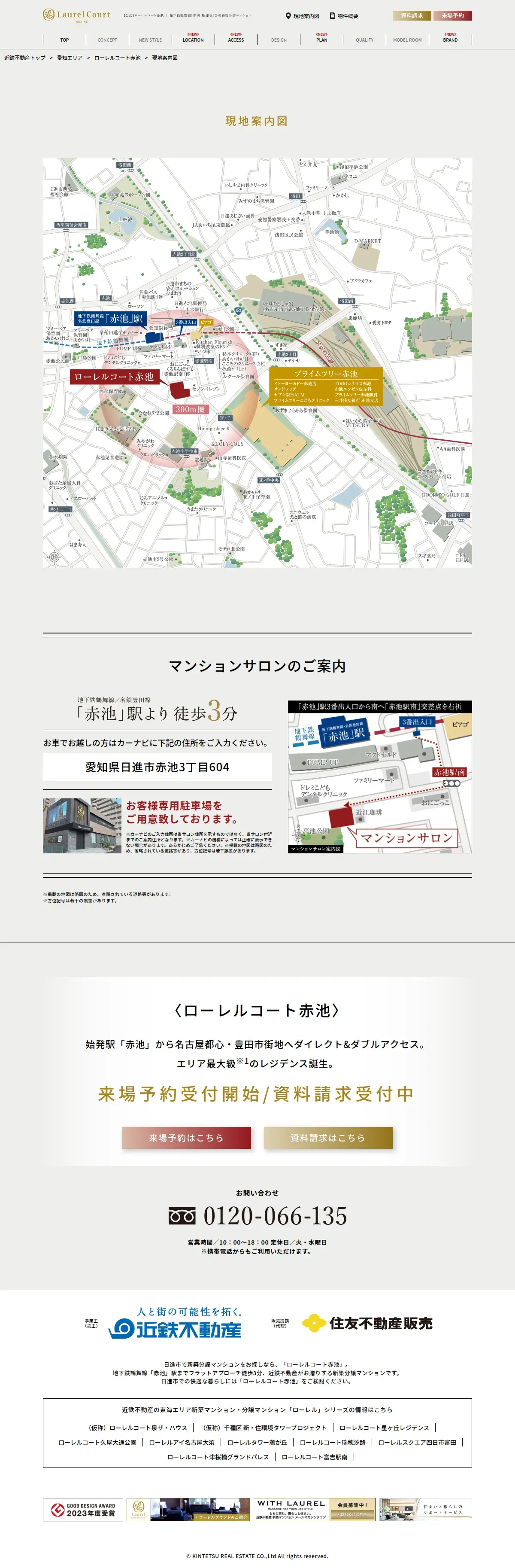Open the ローレルコート久屋大通公園 link
The width and height of the screenshot is (515, 1568).
[x=97, y=1442]
